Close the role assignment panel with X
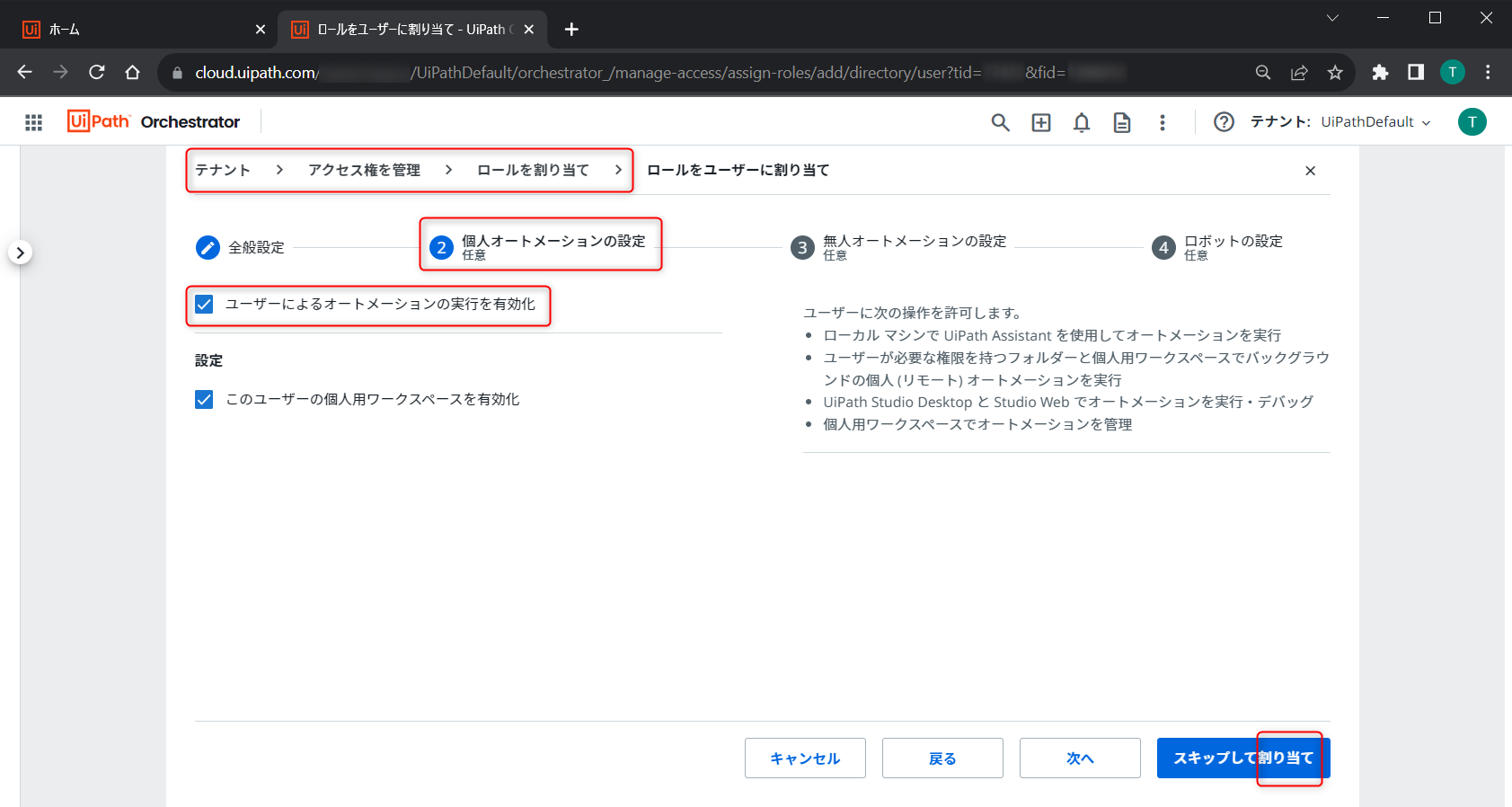Image resolution: width=1512 pixels, height=807 pixels. pyautogui.click(x=1310, y=171)
